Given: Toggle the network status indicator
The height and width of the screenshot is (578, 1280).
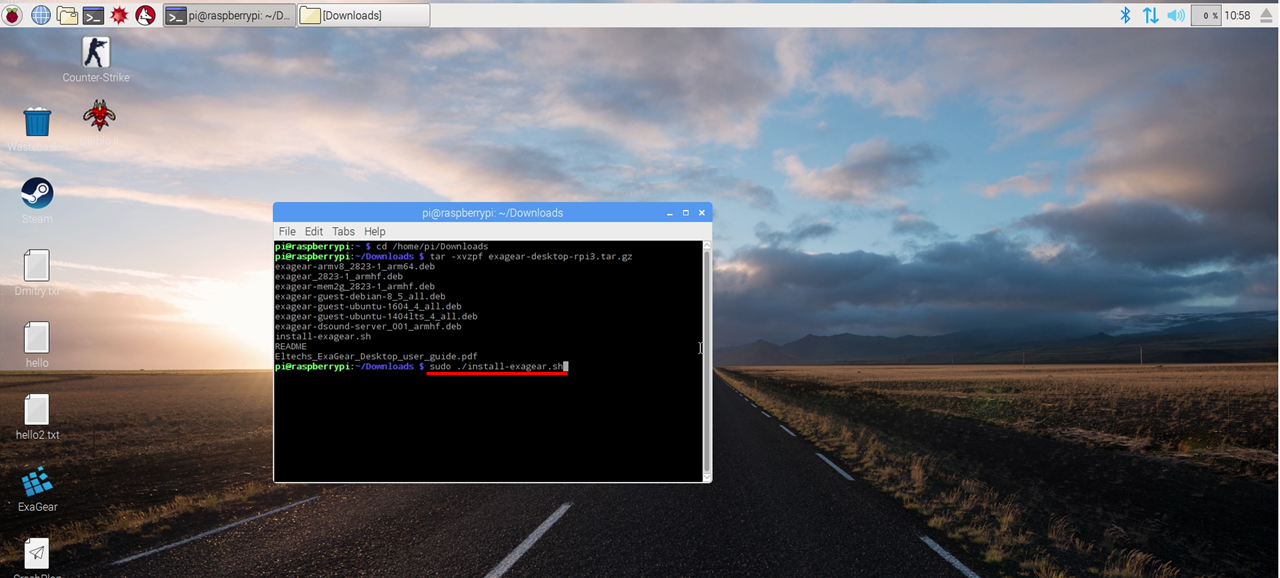Looking at the screenshot, I should tap(1149, 14).
